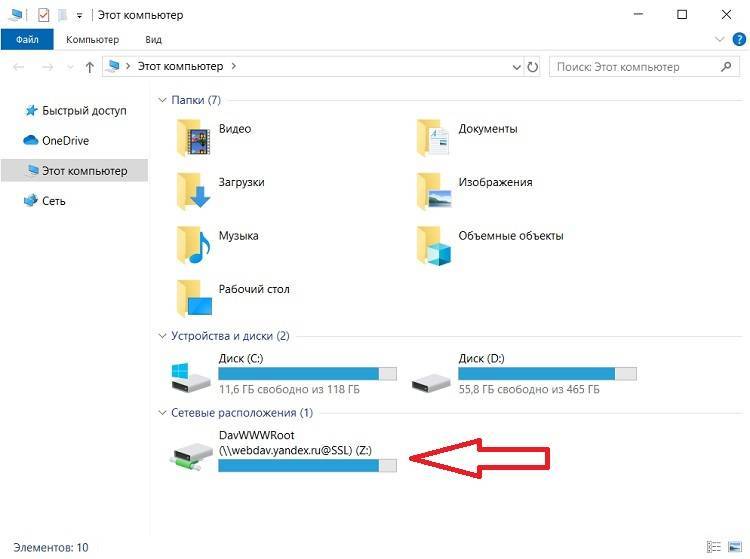Open the Файл menu

[x=27, y=39]
